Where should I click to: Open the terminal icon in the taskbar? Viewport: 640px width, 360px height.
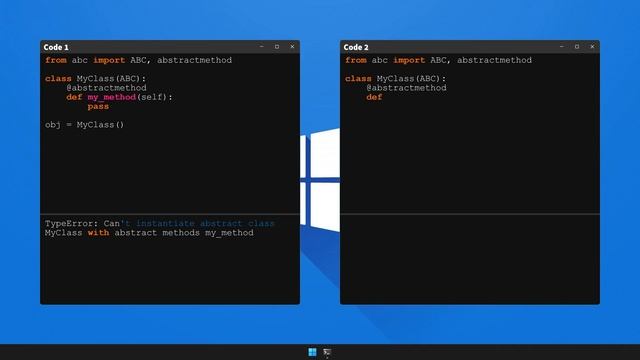tap(327, 352)
